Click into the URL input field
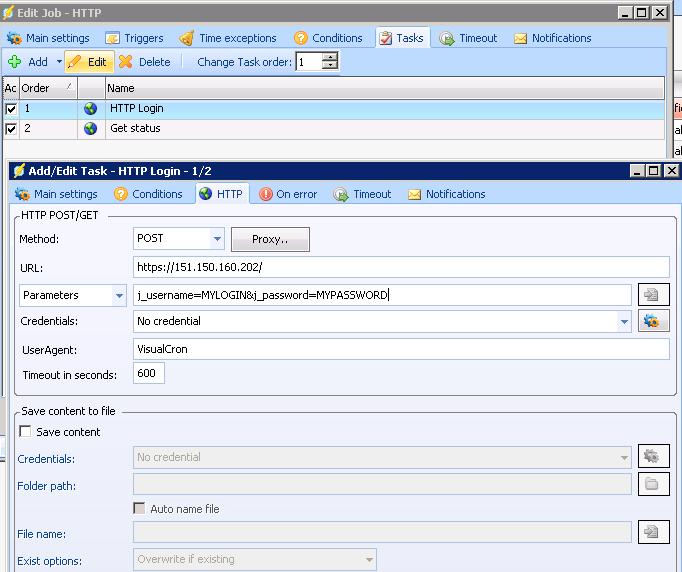The width and height of the screenshot is (682, 572). click(400, 267)
